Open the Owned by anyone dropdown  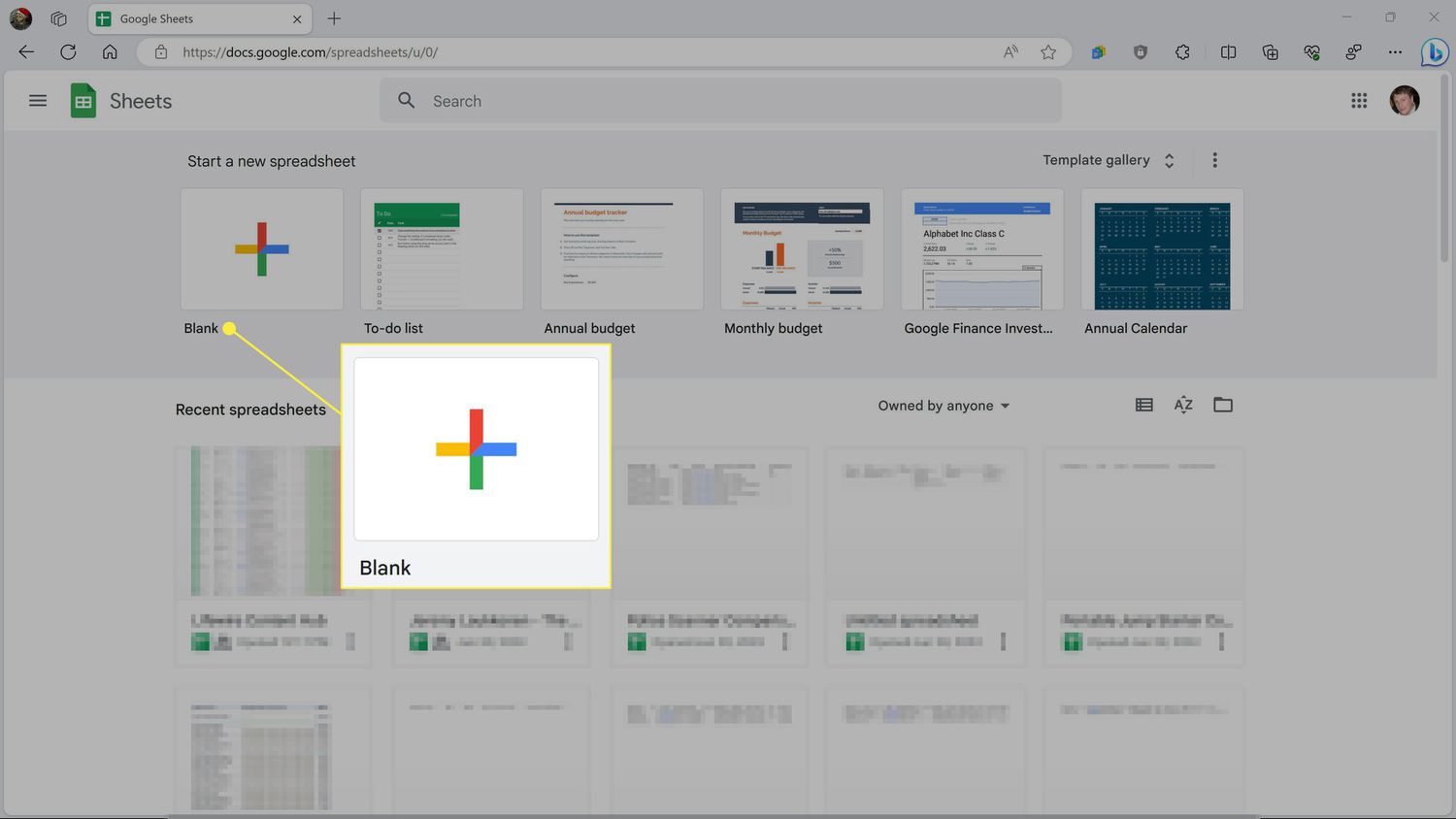click(943, 406)
